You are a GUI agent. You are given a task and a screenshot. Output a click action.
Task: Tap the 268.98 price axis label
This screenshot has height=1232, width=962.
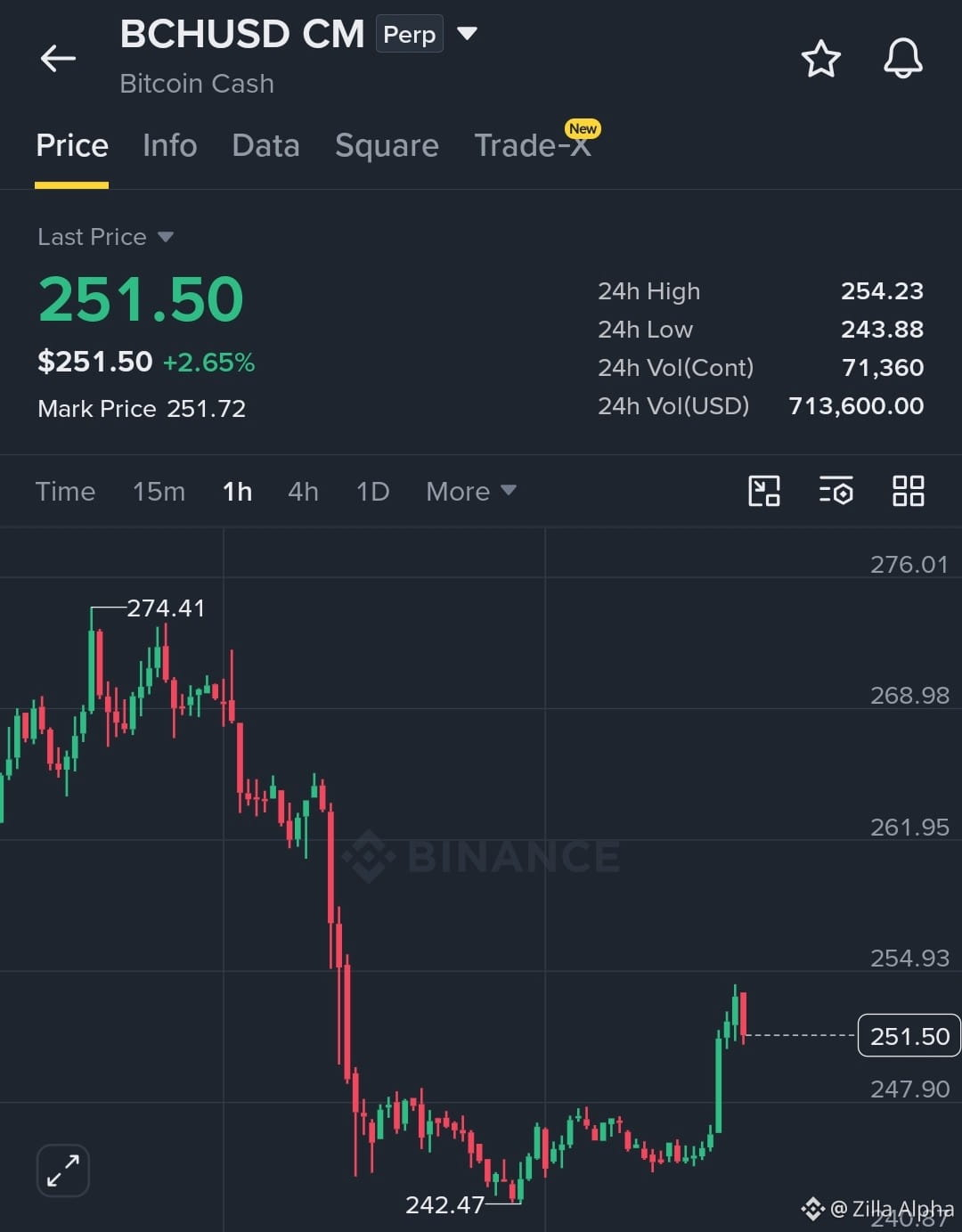(909, 696)
